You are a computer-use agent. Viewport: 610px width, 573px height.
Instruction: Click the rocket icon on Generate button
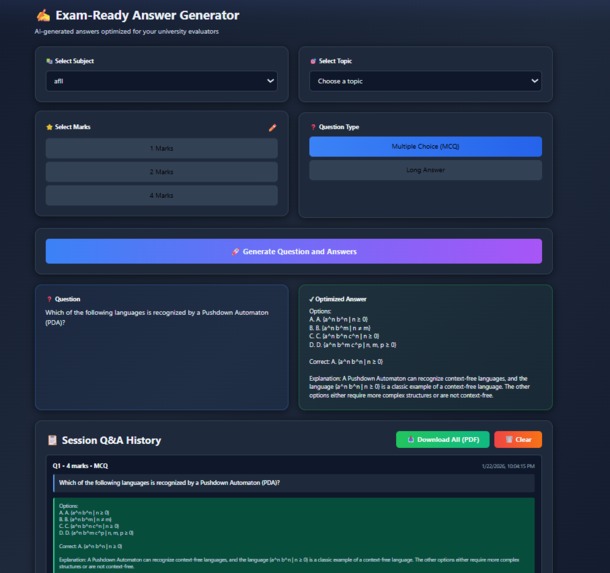tap(235, 252)
